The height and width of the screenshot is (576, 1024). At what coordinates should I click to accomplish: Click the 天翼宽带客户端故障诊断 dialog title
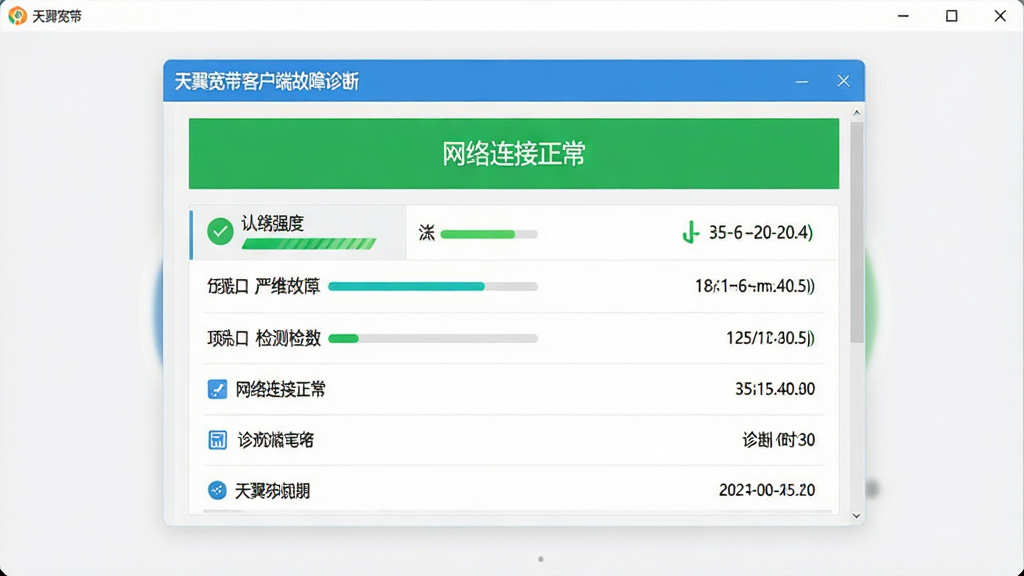coord(266,82)
